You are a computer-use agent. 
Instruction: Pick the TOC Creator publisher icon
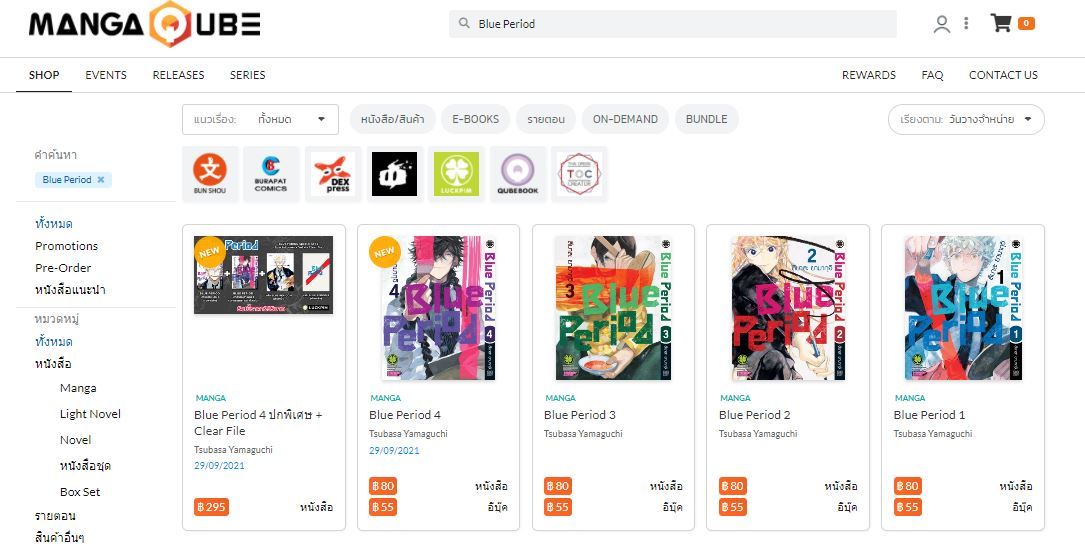coord(579,174)
